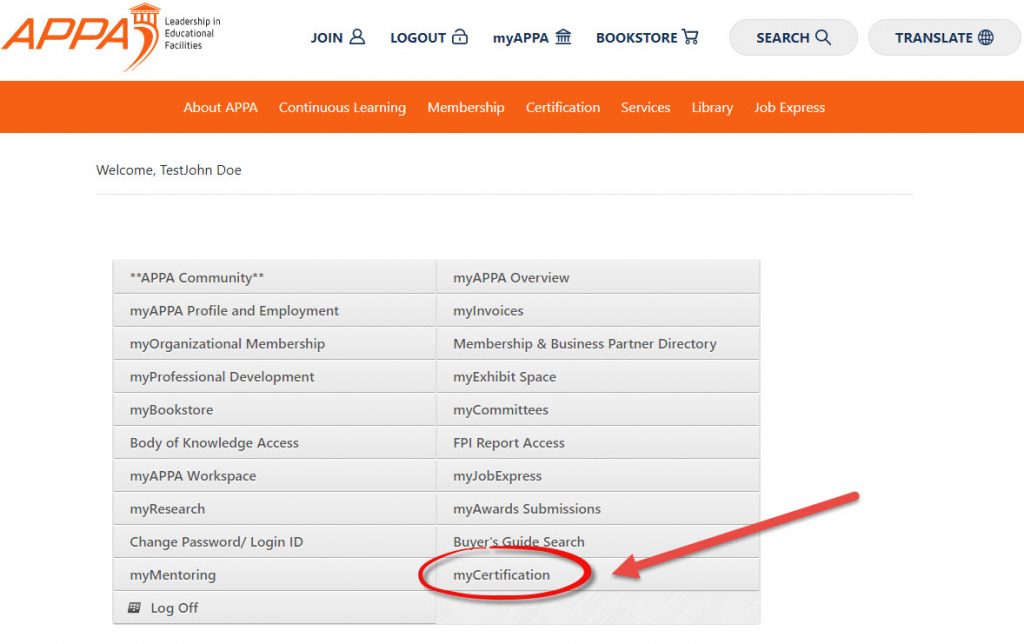Viewport: 1024px width, 644px height.
Task: Click the TRANSLATE button label
Action: click(934, 38)
